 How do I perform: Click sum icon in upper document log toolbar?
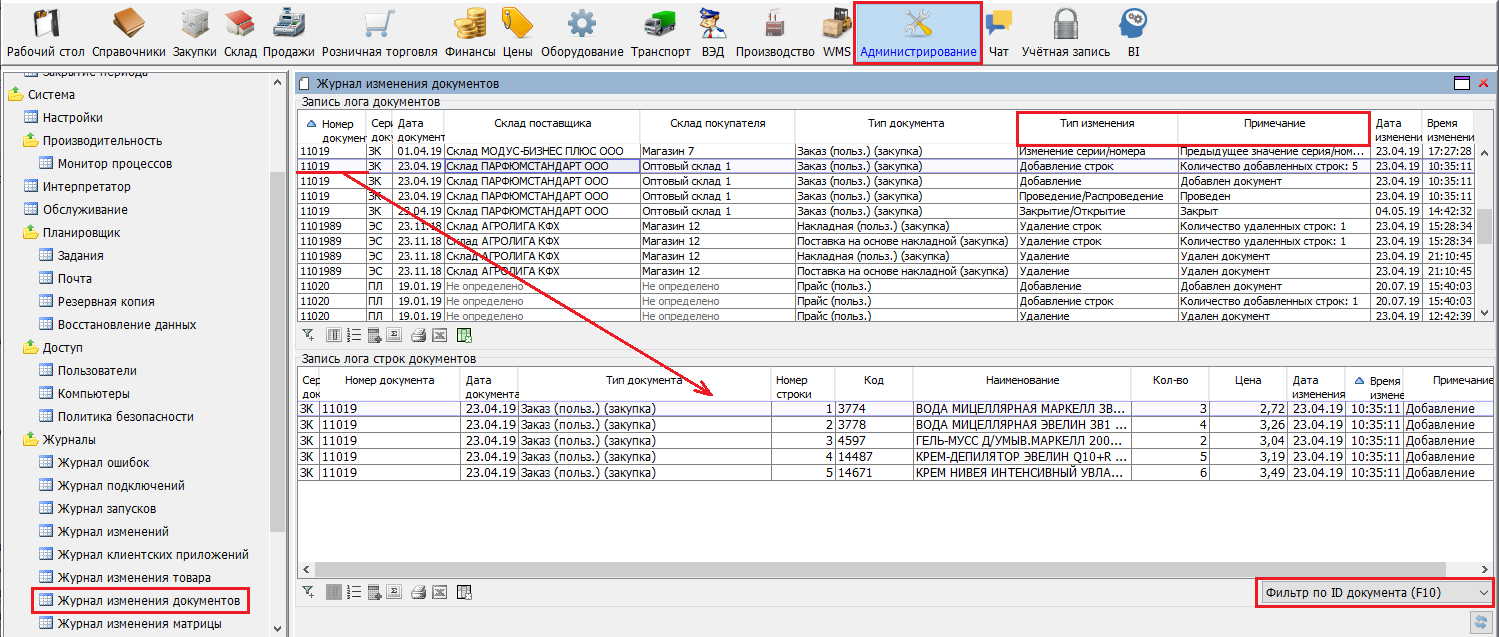pos(394,335)
